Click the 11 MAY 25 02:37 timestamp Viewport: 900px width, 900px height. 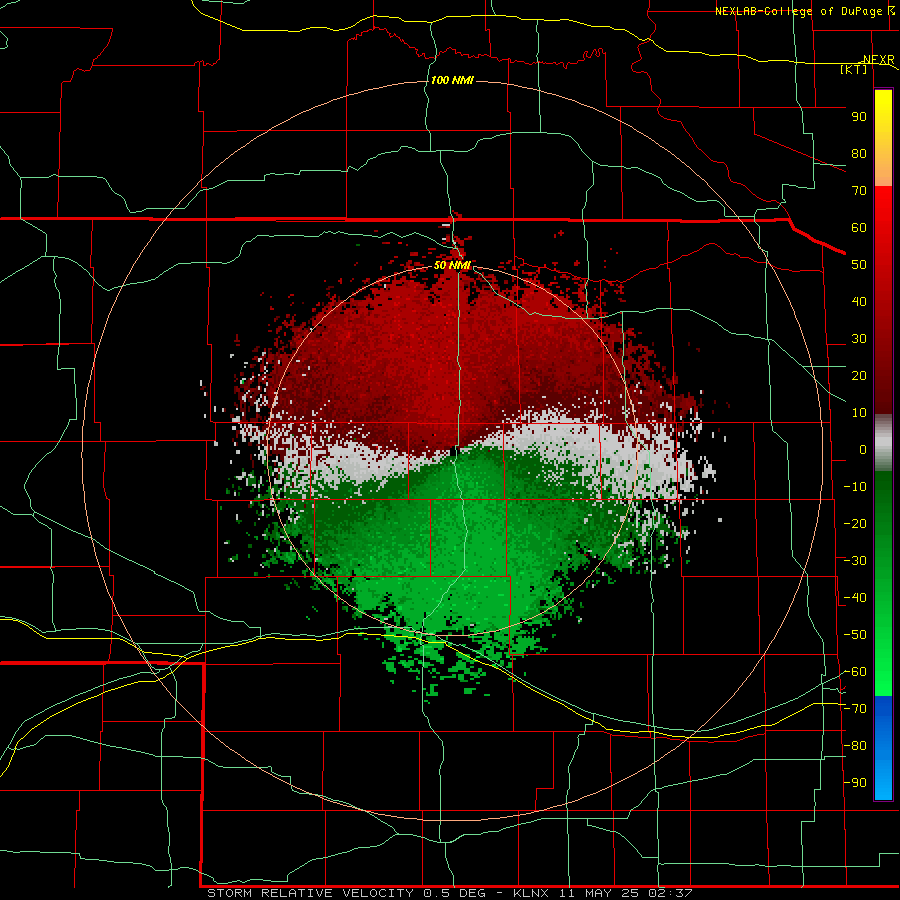click(x=624, y=893)
